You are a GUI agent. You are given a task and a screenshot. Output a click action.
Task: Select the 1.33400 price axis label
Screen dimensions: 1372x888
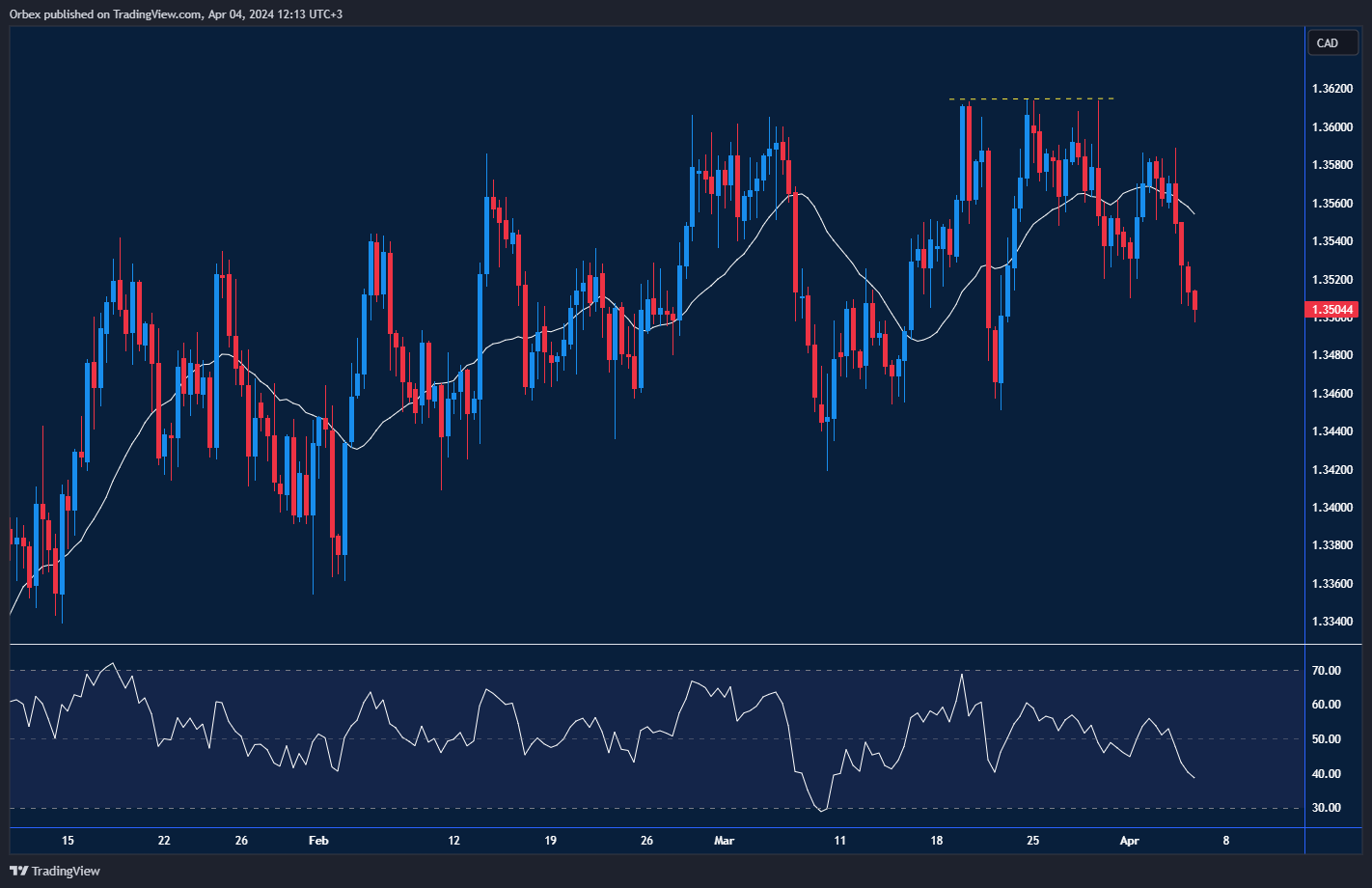1331,622
